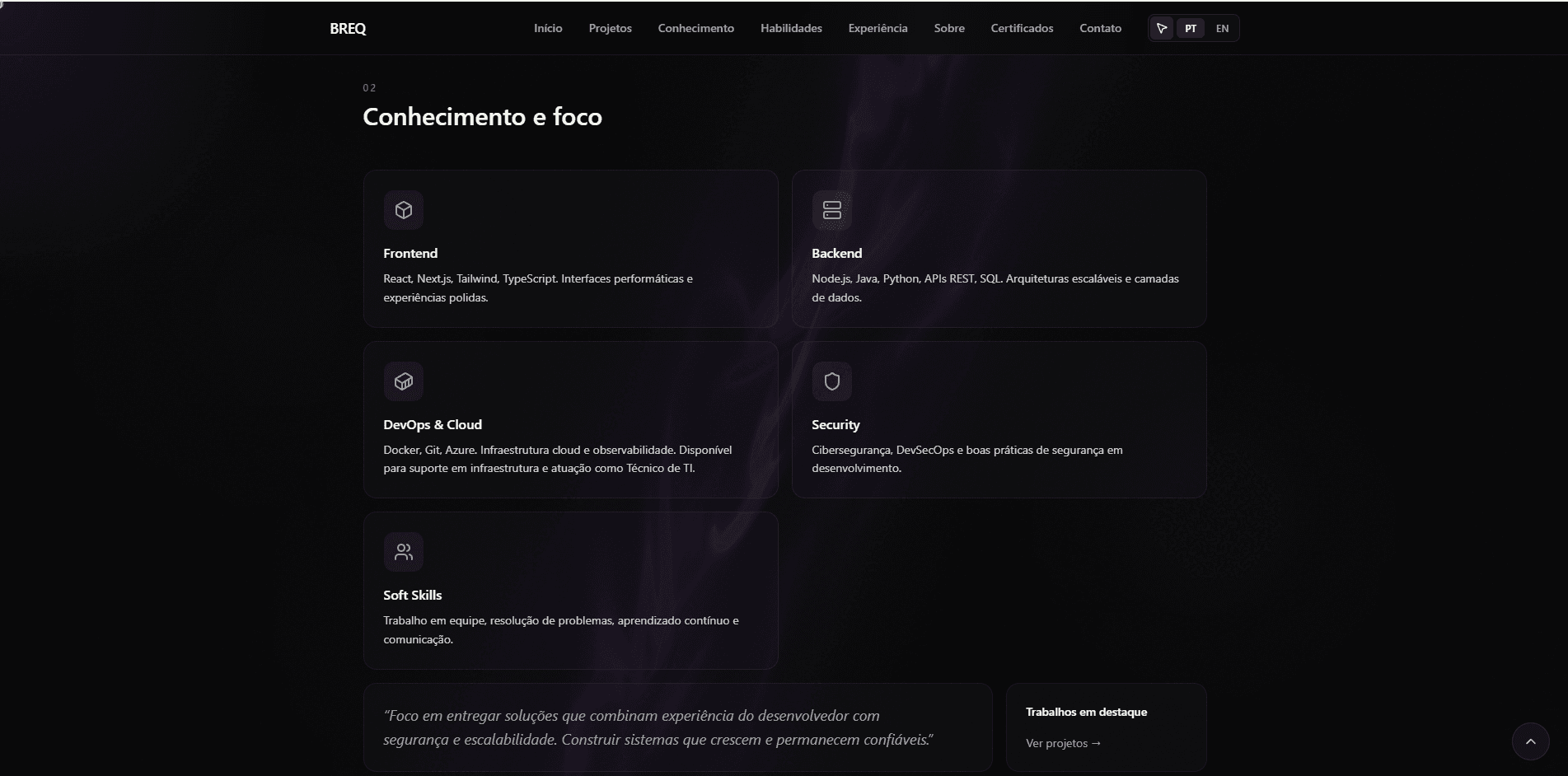Click the React, Next.js, Tailwind description text
This screenshot has width=1568, height=776.
tap(538, 288)
